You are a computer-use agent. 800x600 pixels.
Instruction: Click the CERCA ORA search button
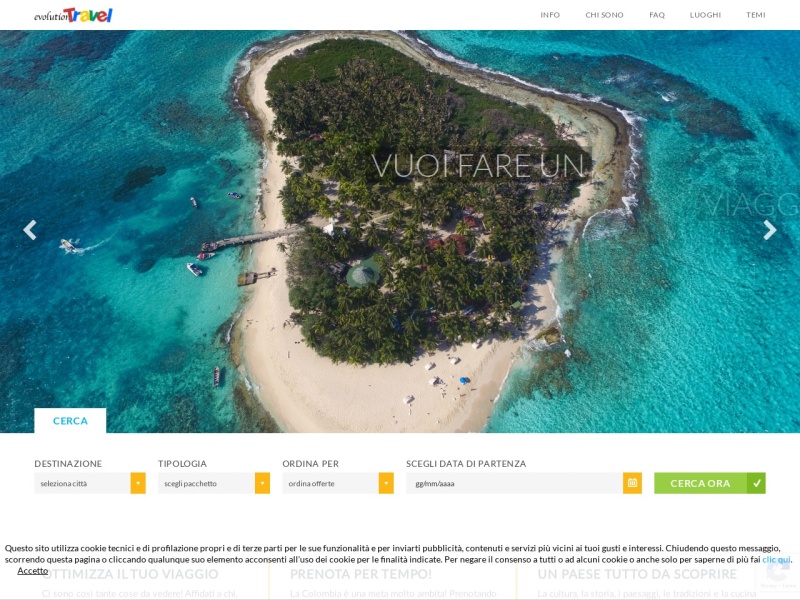pos(710,483)
